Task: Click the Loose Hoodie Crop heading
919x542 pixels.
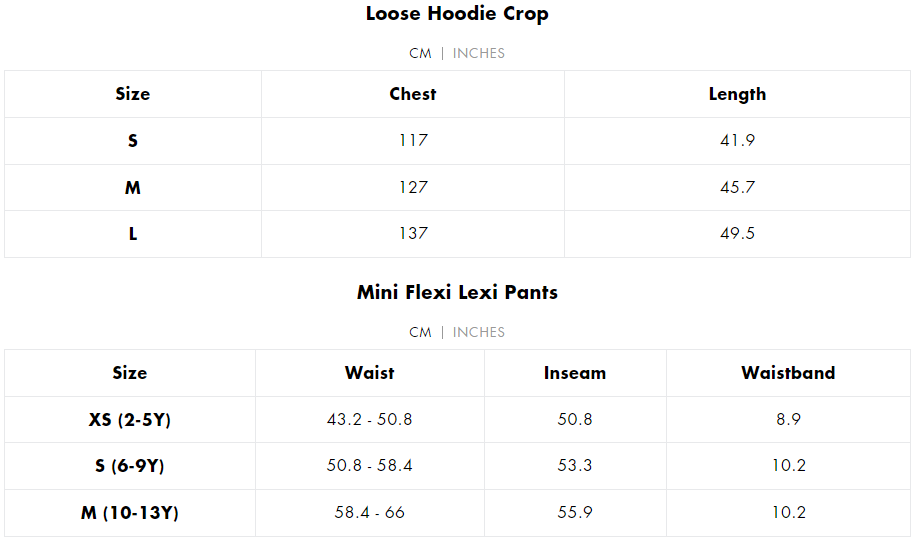Action: (457, 13)
